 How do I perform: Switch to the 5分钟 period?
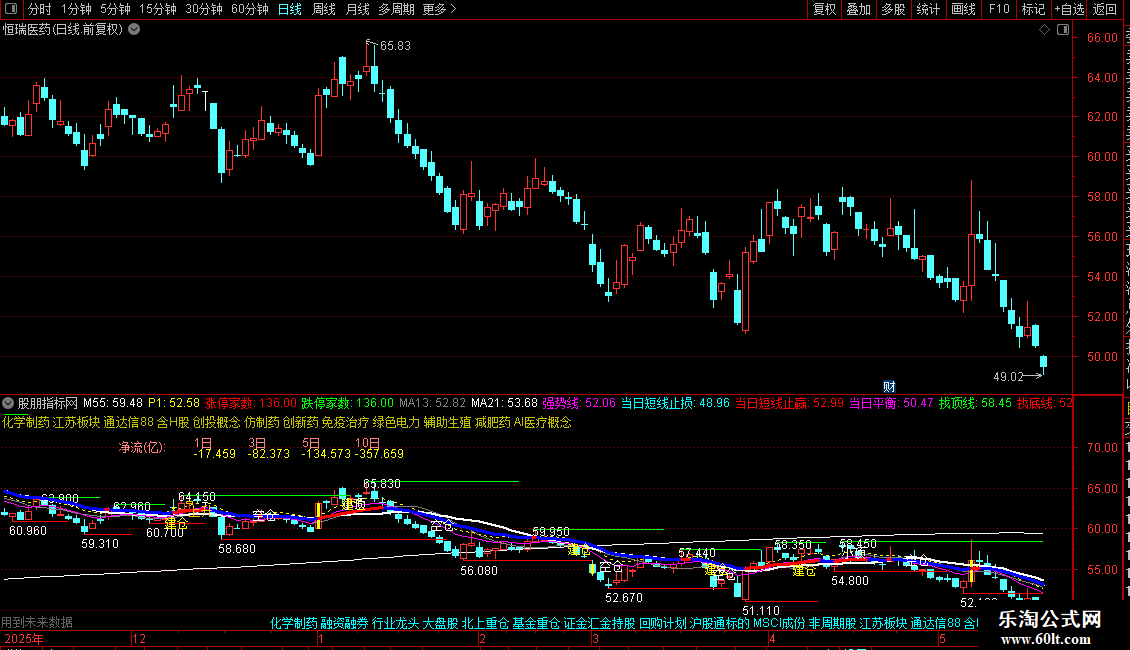[115, 9]
